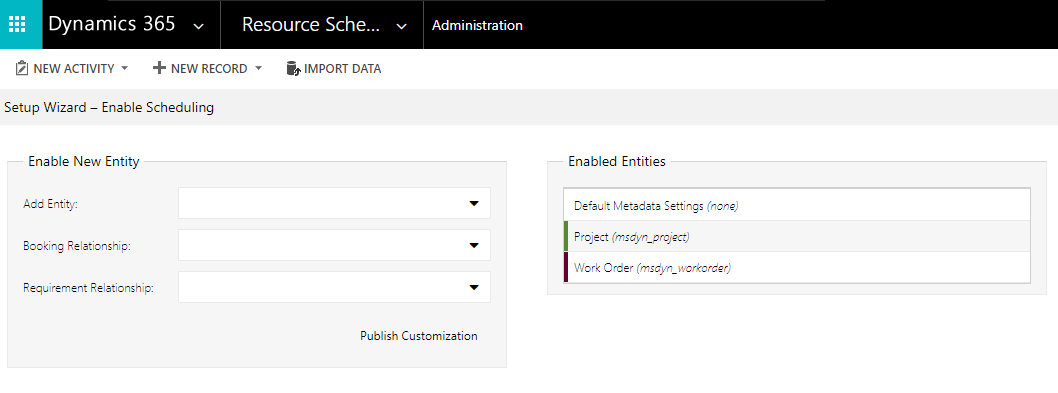The image size is (1058, 393).
Task: Click Dynamics 365 in the navigation bar
Action: coord(112,24)
